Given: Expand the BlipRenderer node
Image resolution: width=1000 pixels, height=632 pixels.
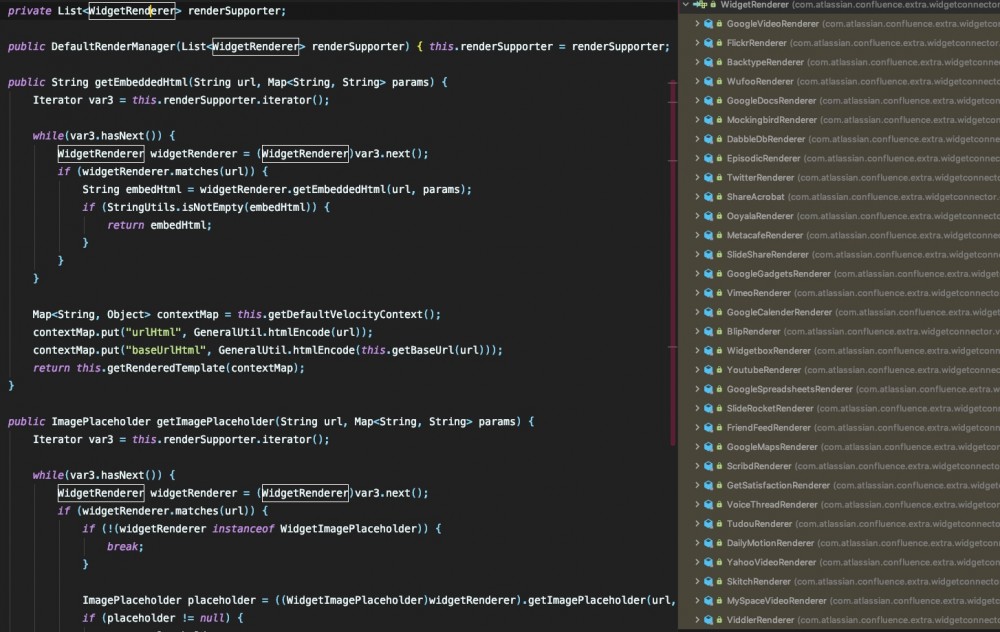Looking at the screenshot, I should (x=697, y=331).
